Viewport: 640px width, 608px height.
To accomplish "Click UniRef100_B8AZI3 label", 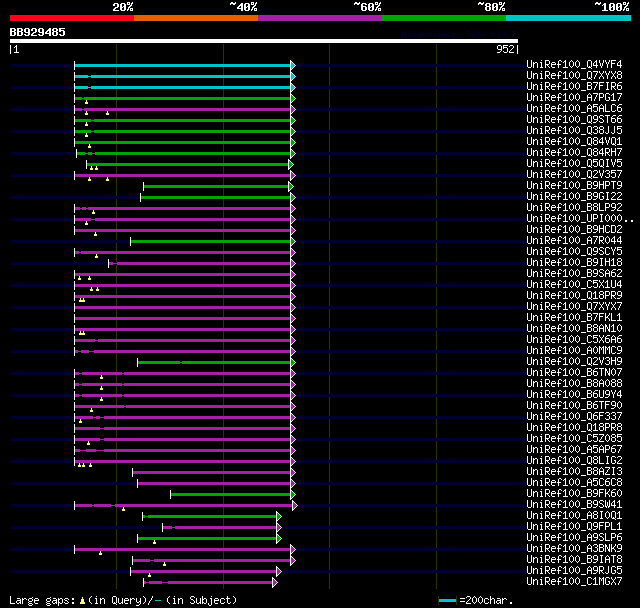I will (574, 472).
